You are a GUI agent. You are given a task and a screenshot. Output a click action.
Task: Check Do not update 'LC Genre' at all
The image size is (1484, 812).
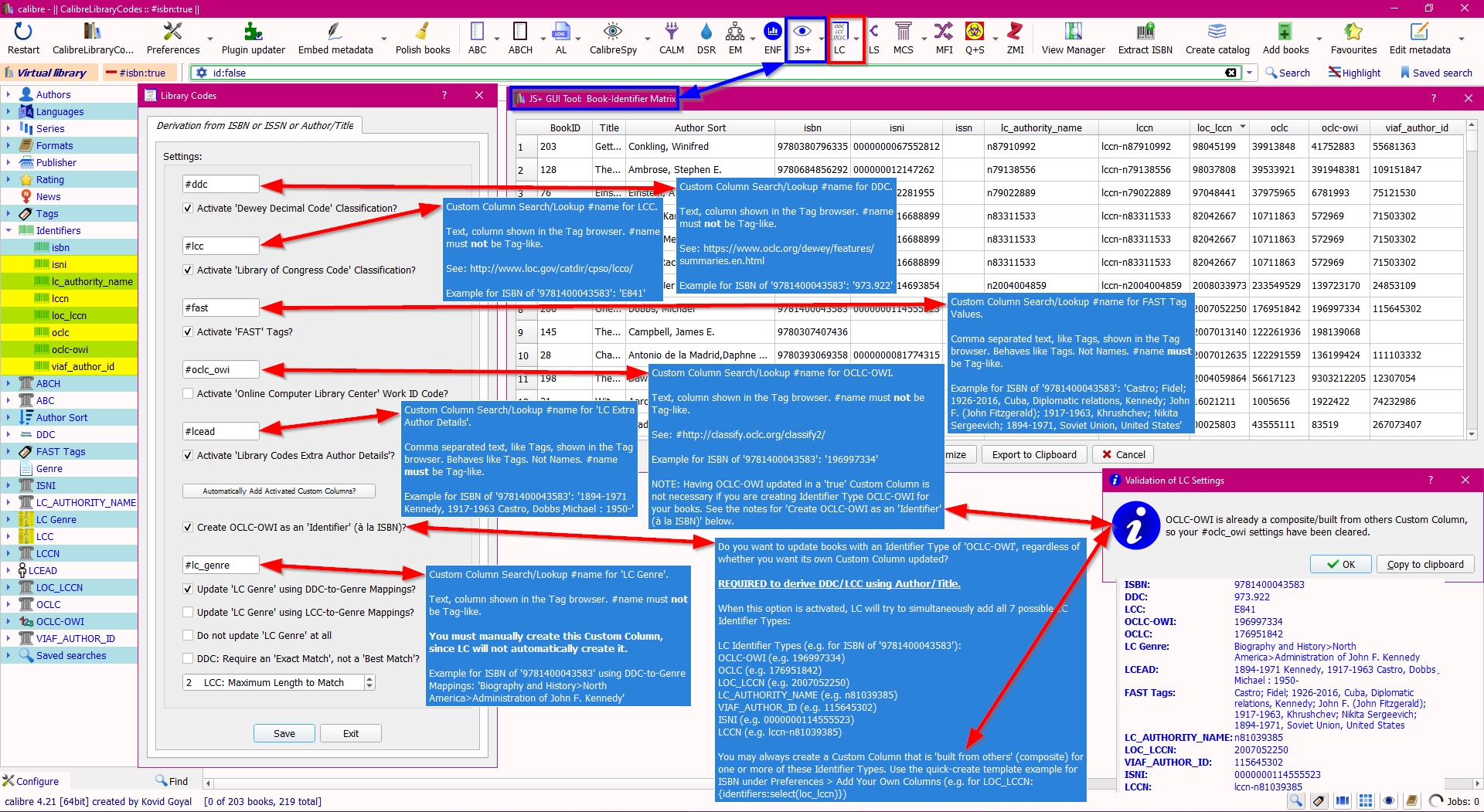tap(188, 635)
